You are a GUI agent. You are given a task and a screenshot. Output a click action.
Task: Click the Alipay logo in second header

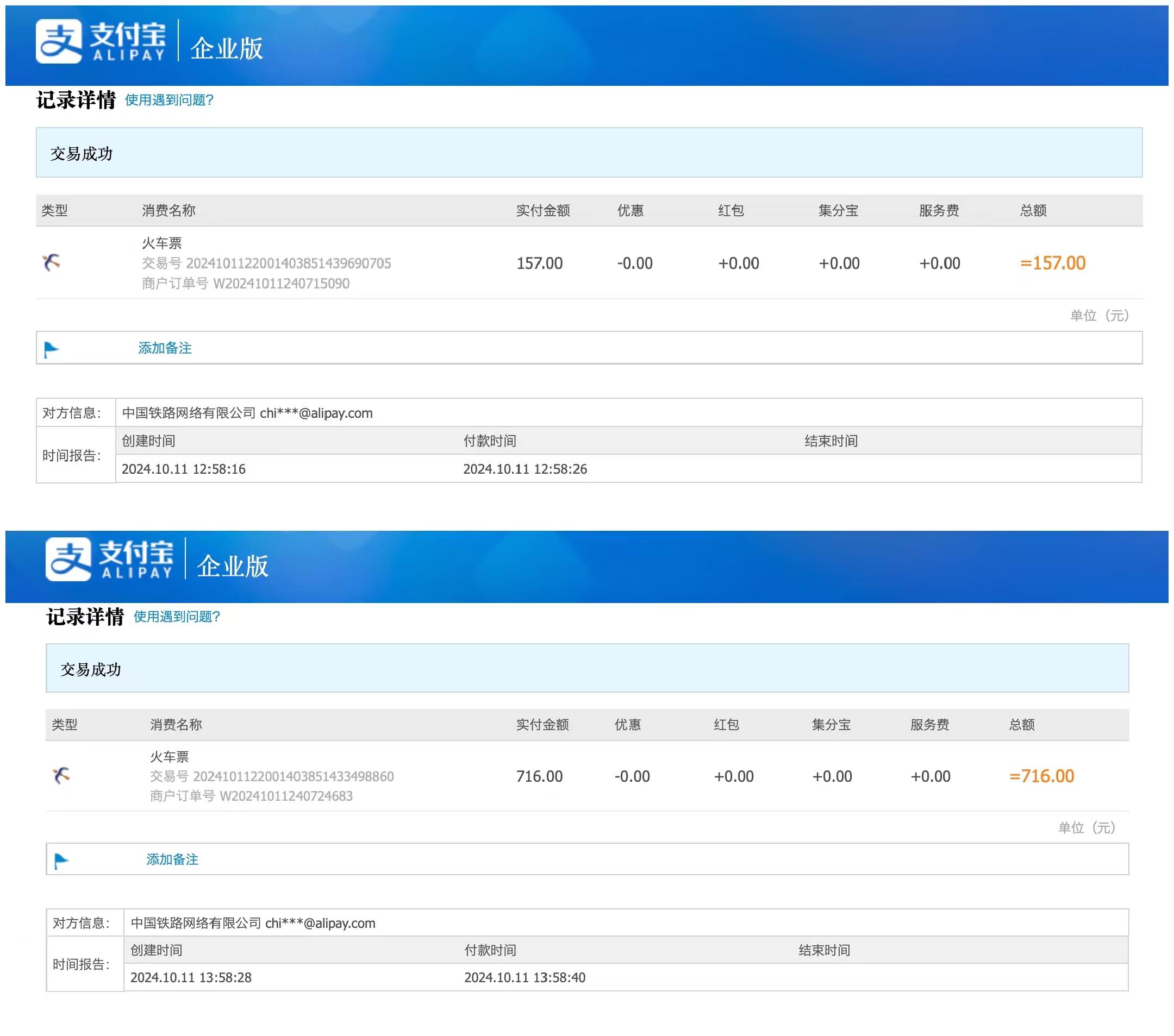[x=109, y=558]
